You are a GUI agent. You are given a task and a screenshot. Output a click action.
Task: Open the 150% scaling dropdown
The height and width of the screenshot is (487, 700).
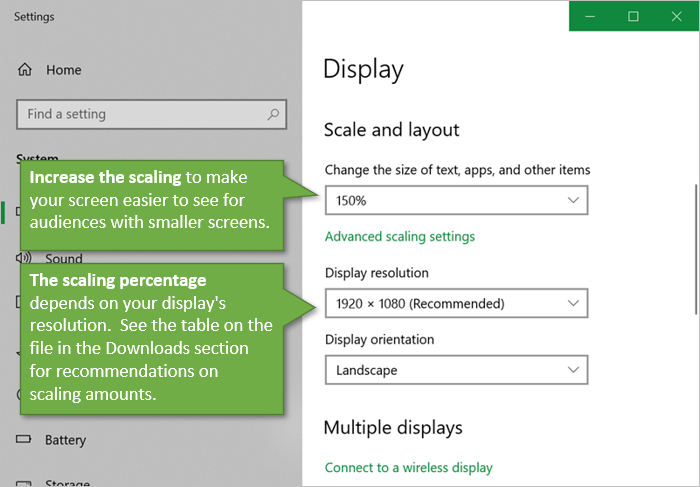pos(456,200)
